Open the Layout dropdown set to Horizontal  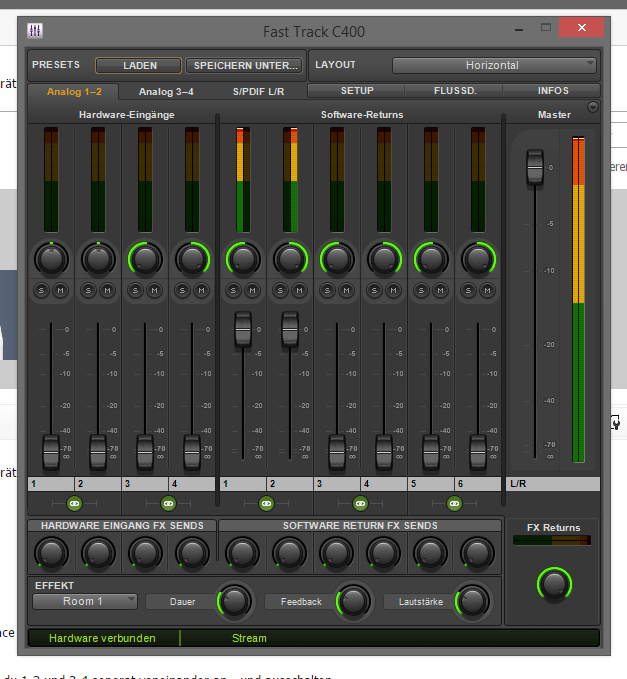pos(494,65)
